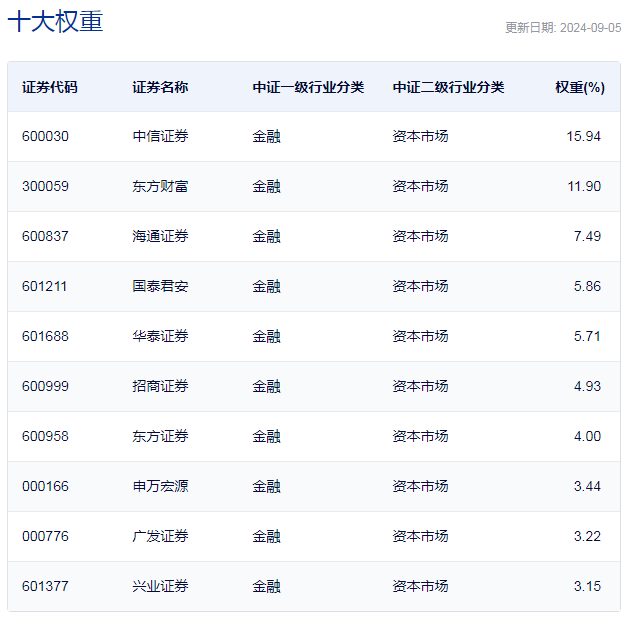Click weight value 3.22
This screenshot has height=618, width=626.
click(587, 536)
